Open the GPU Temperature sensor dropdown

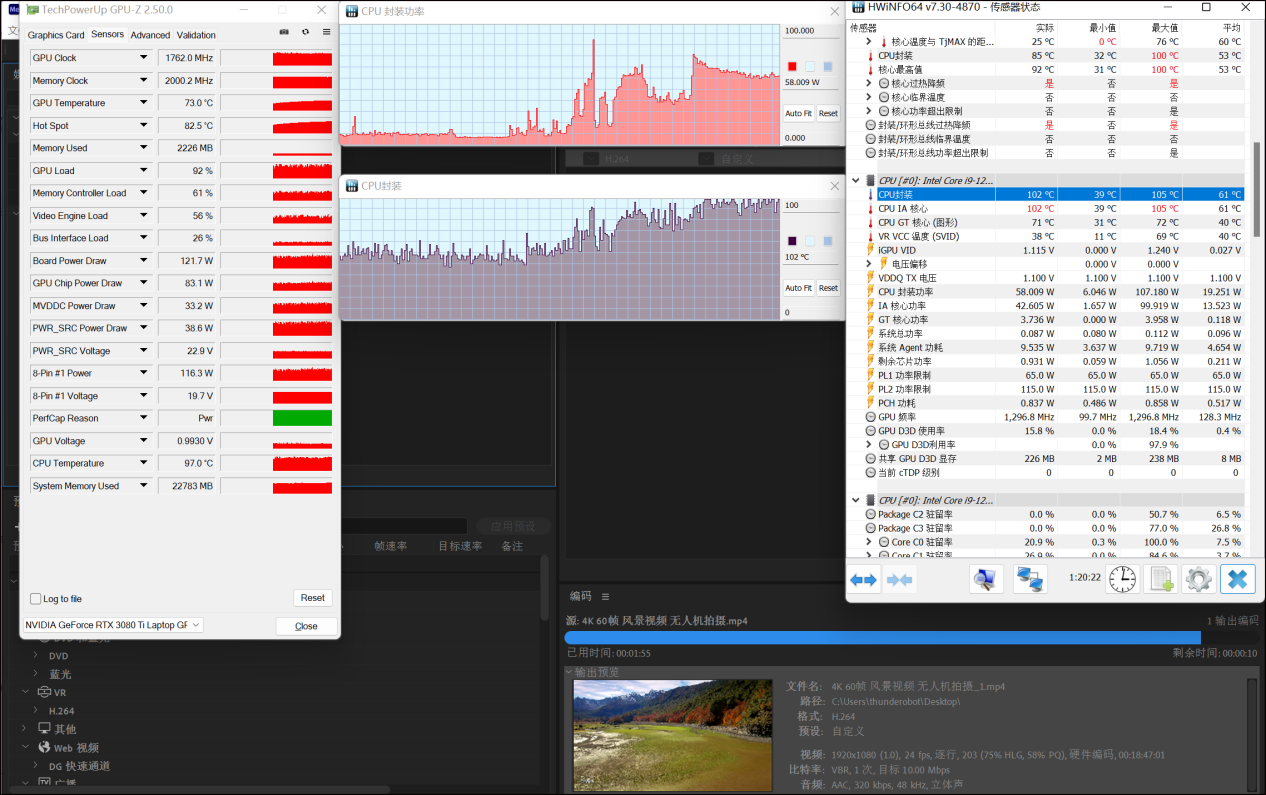coord(144,103)
